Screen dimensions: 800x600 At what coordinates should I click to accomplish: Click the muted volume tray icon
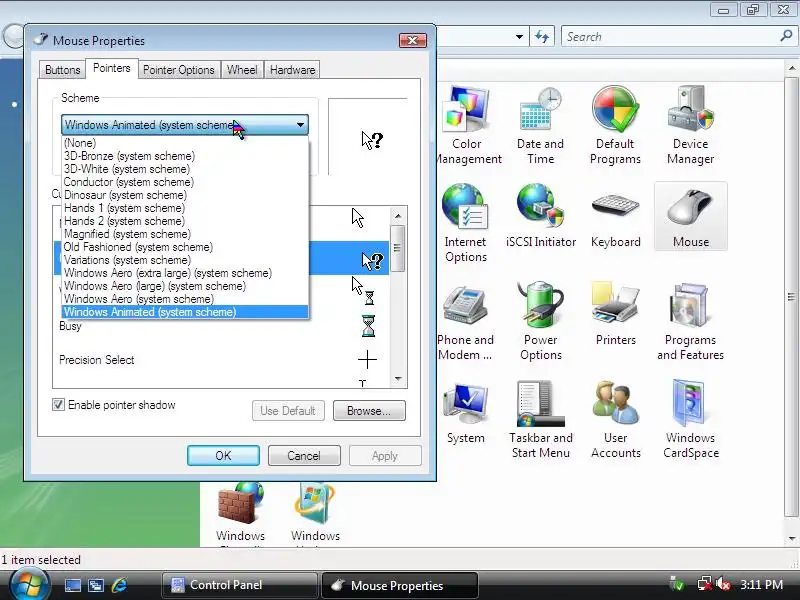(723, 584)
